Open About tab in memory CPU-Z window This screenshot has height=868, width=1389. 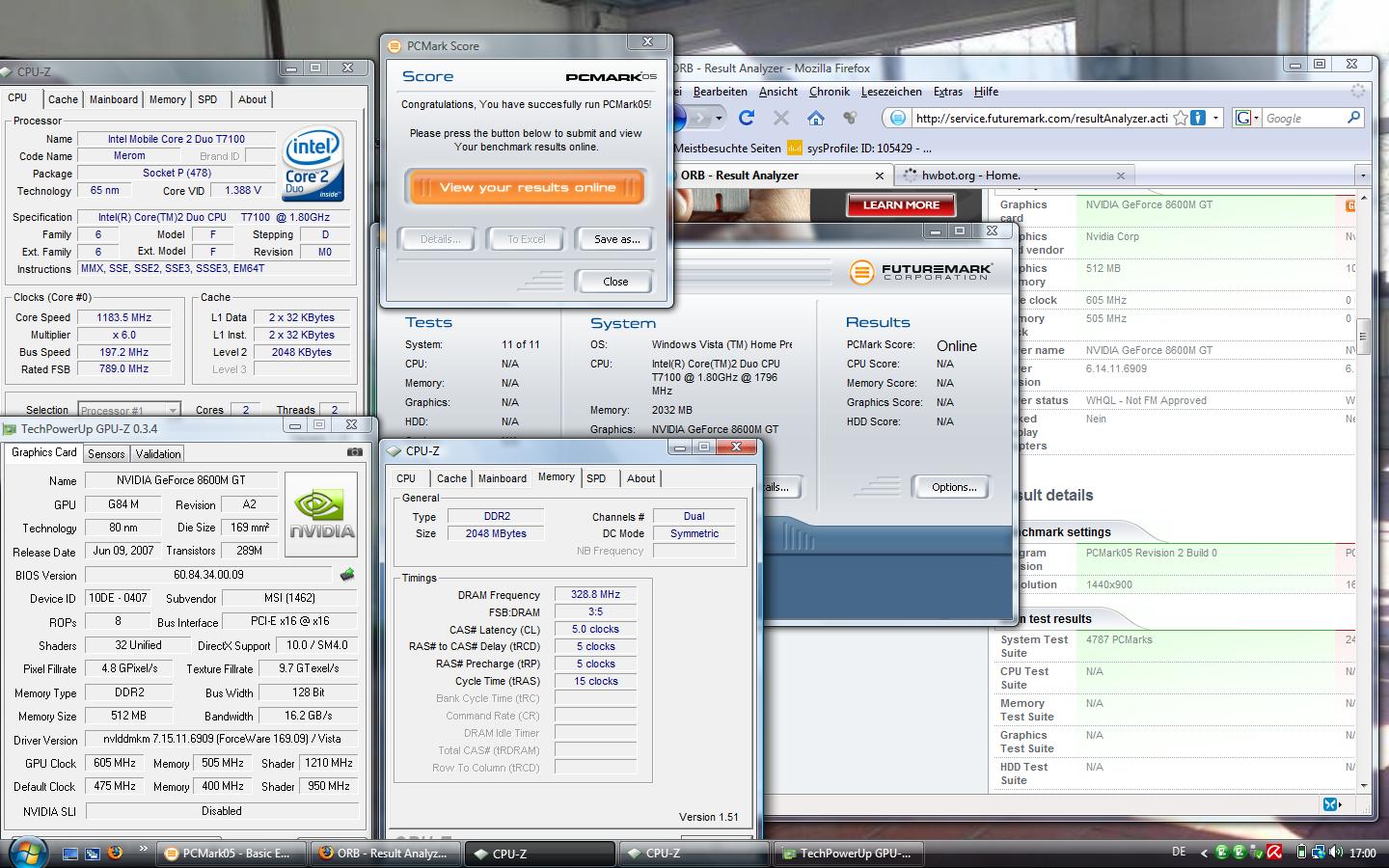point(640,478)
